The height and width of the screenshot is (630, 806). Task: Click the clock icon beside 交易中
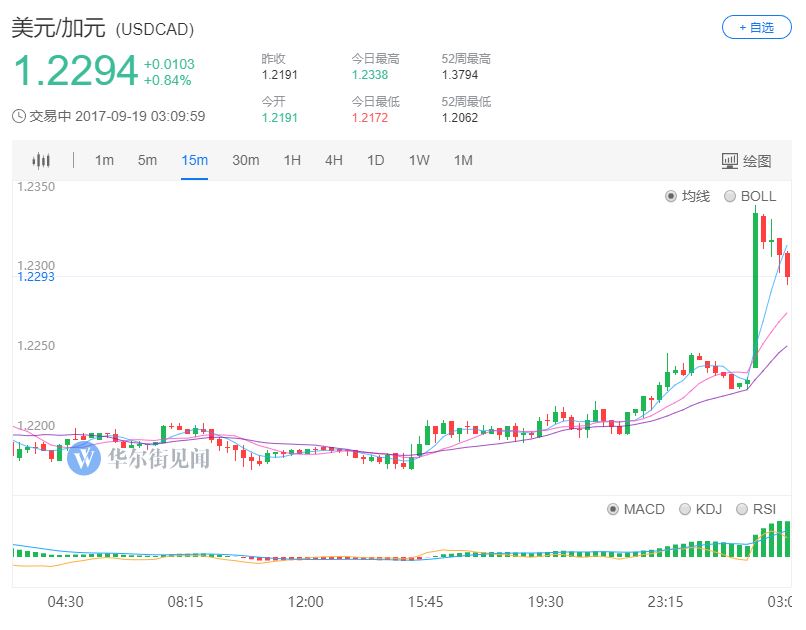tap(19, 116)
